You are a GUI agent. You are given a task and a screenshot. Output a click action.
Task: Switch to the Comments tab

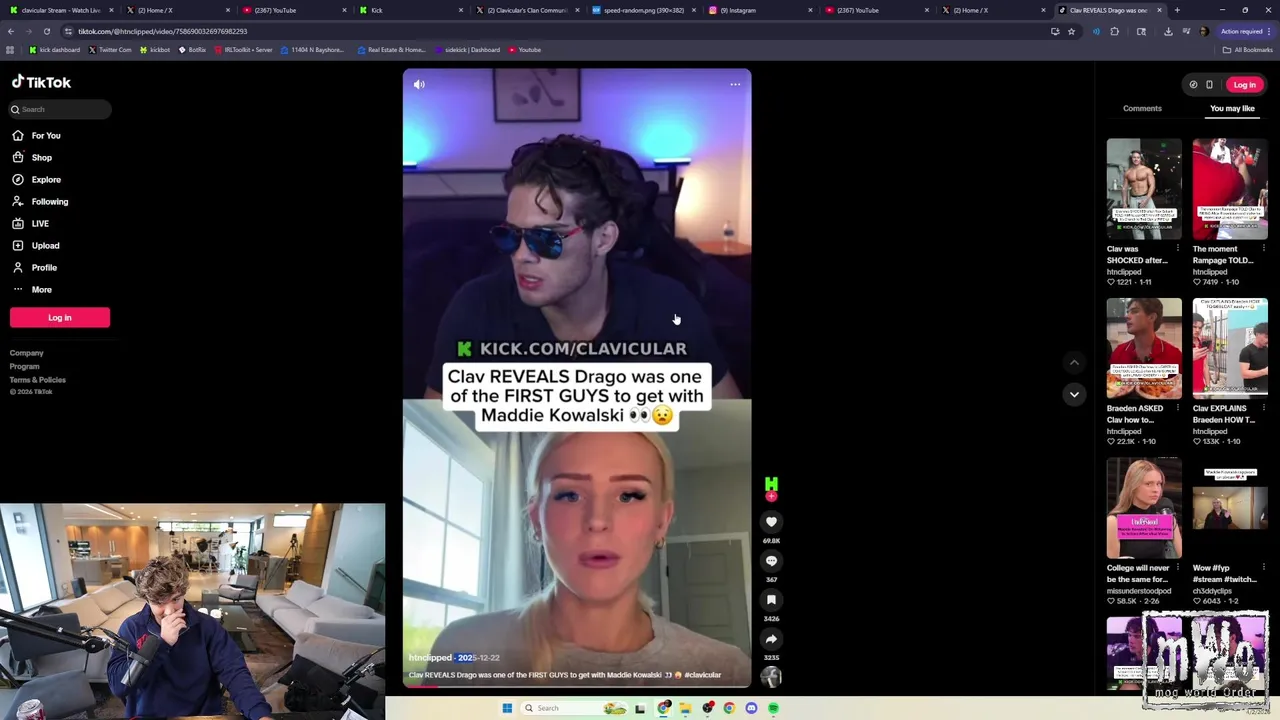[1142, 109]
